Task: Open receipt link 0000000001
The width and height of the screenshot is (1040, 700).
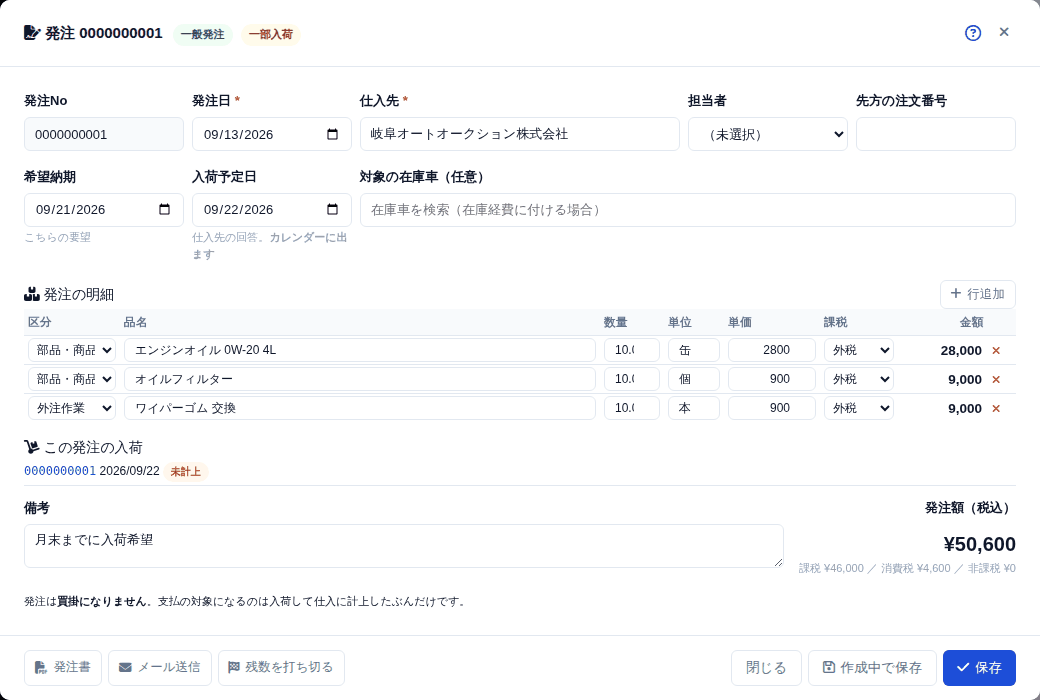Action: (x=60, y=471)
